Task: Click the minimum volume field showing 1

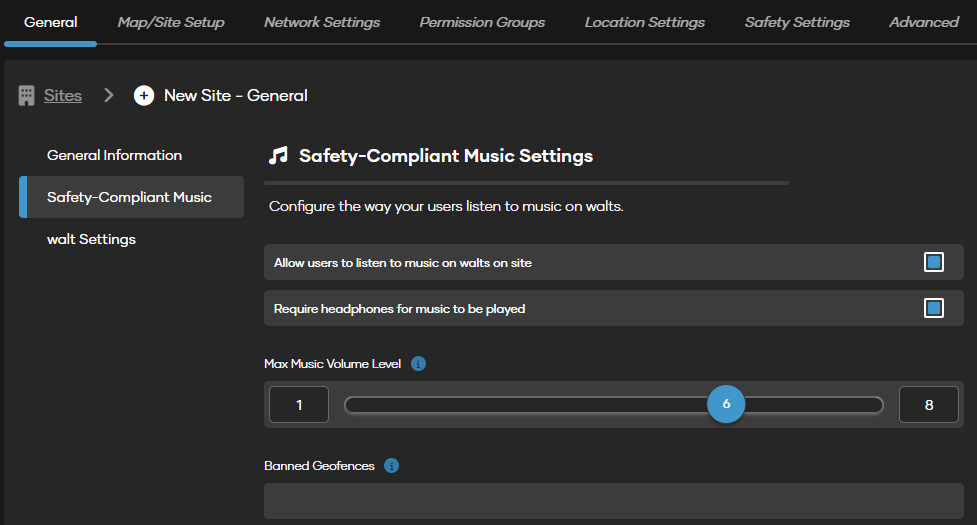Action: (x=299, y=405)
